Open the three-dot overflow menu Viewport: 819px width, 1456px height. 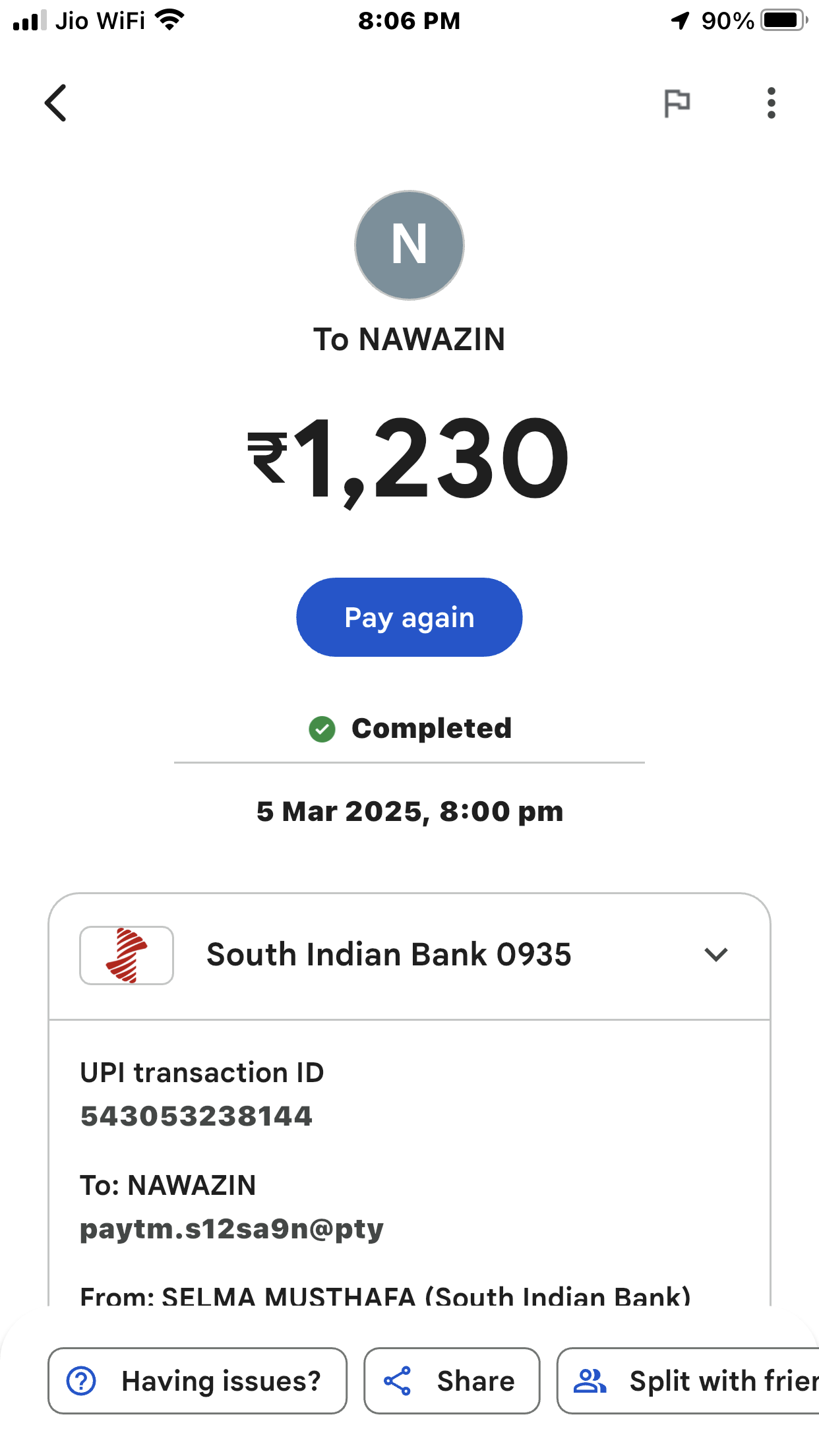[x=771, y=103]
